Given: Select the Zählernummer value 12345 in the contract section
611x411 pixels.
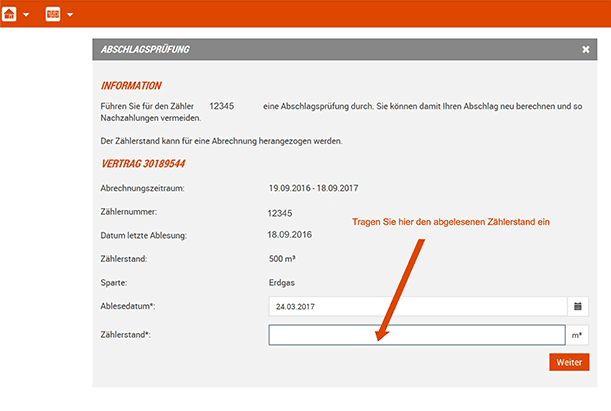Looking at the screenshot, I should 279,213.
